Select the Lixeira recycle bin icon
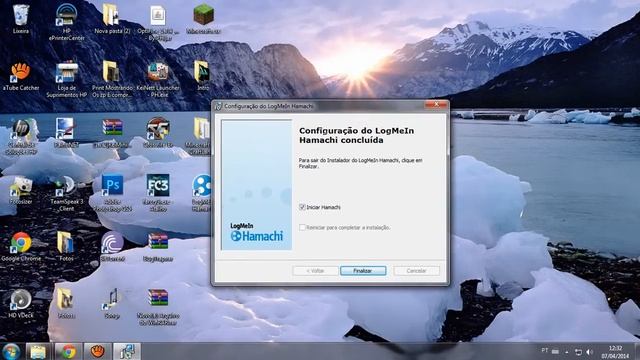 pyautogui.click(x=20, y=19)
